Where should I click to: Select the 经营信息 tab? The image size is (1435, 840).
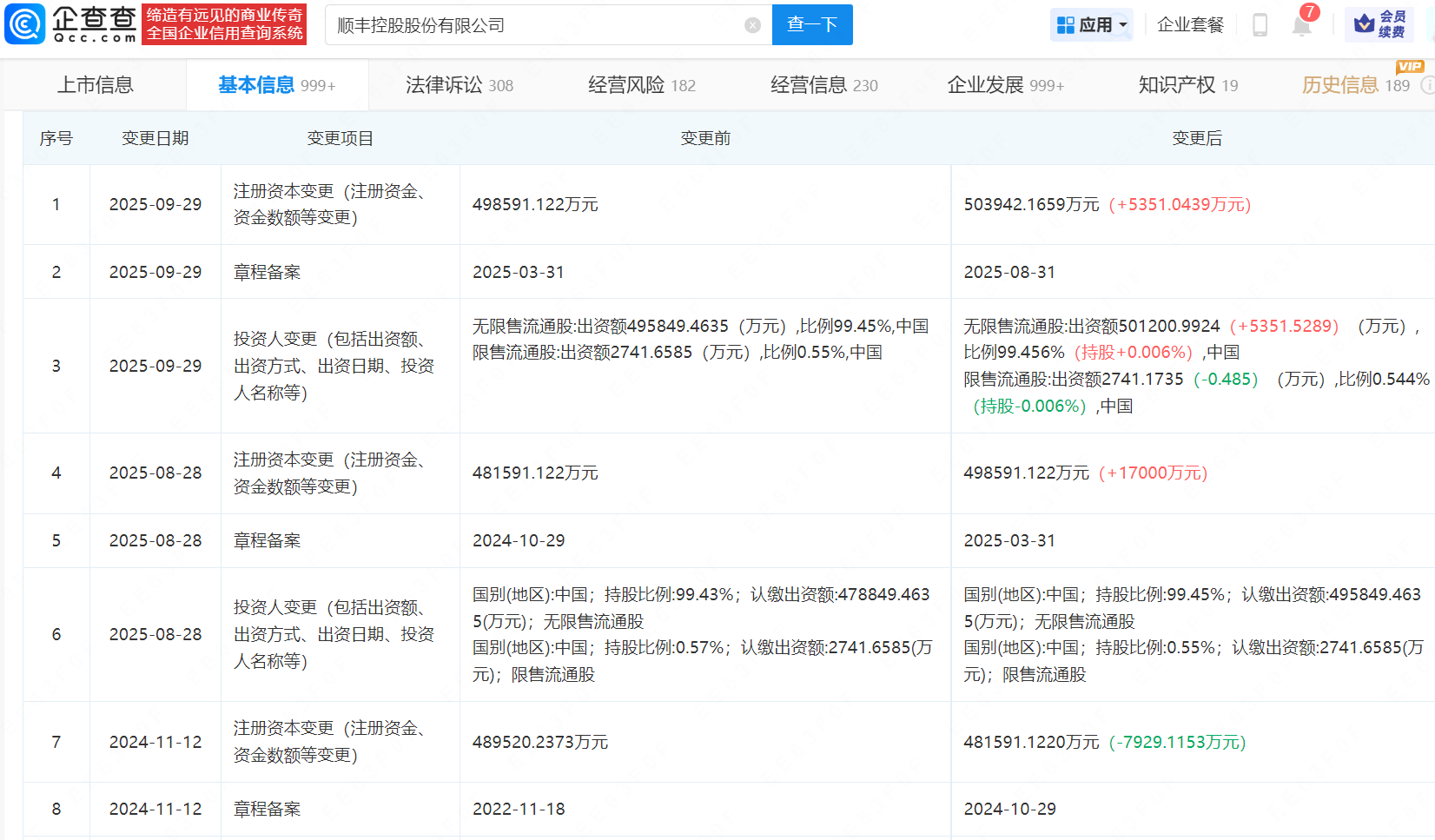coord(823,85)
